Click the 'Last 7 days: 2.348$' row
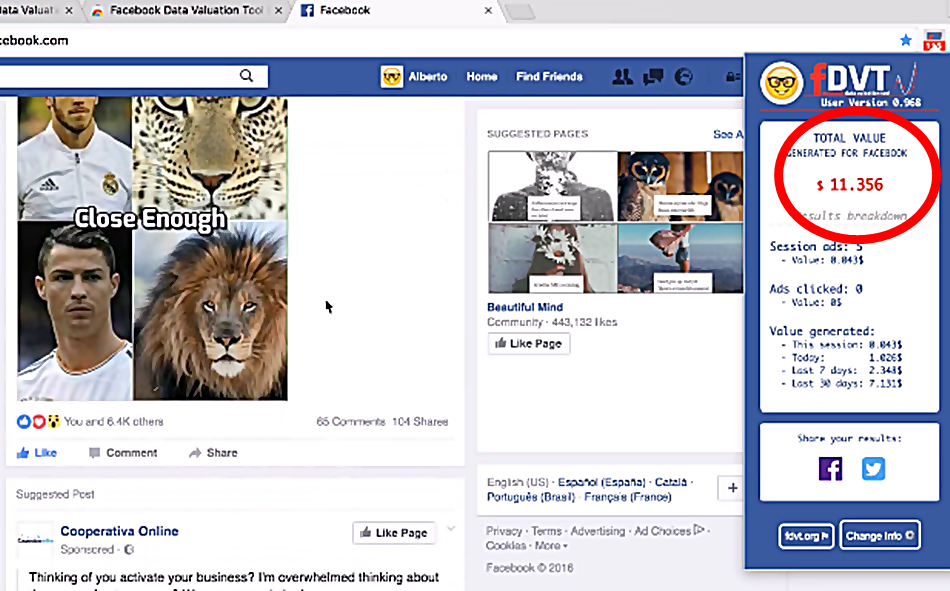The image size is (950, 591). (x=842, y=370)
